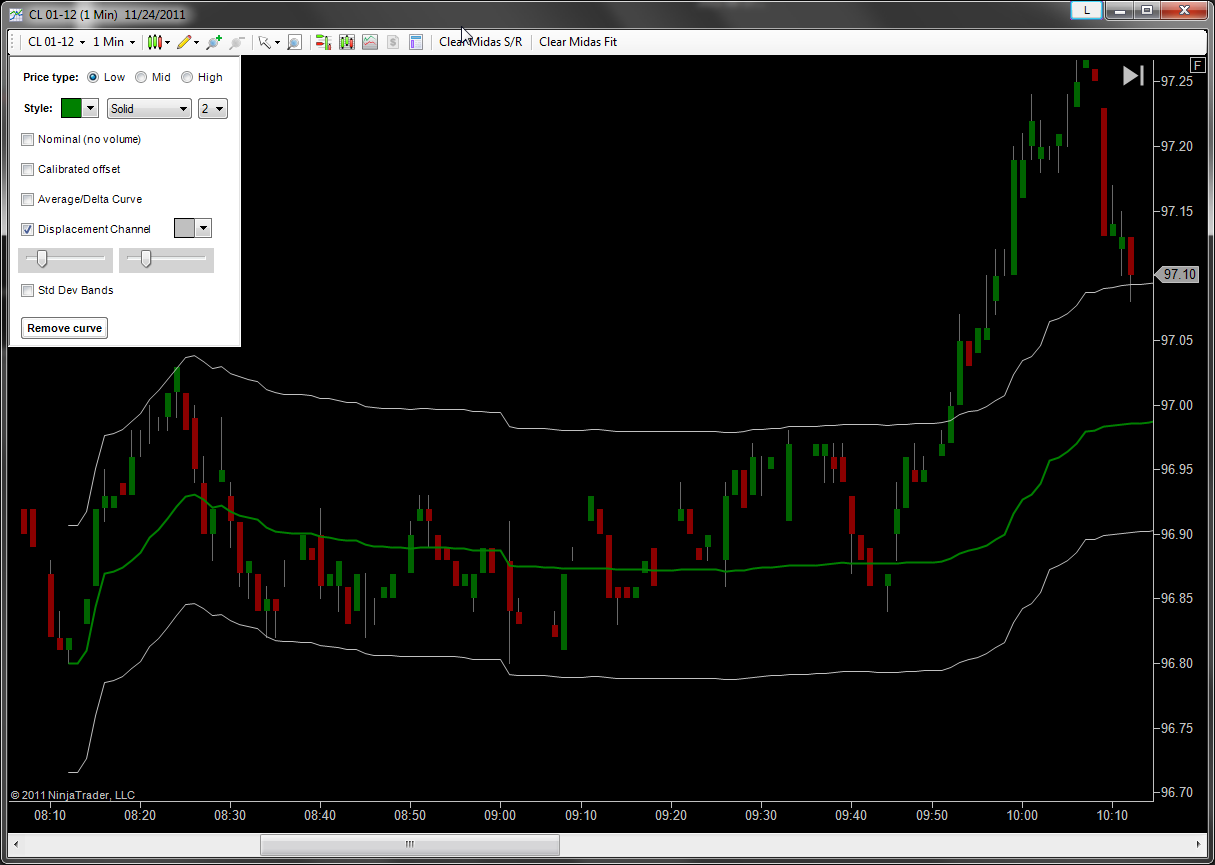This screenshot has height=865, width=1215.
Task: Click the Properties window icon
Action: [416, 42]
